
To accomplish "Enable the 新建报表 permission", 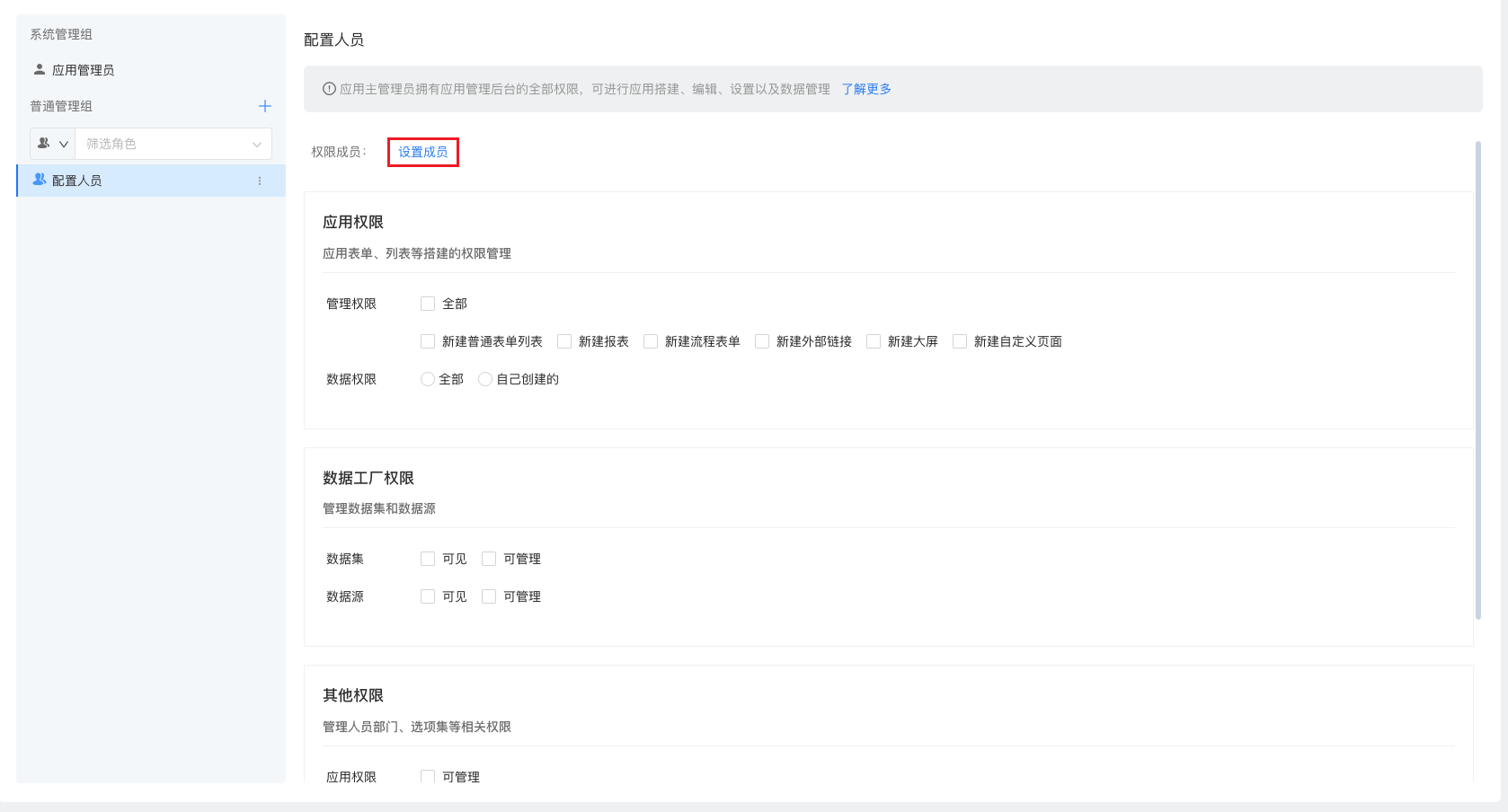I will coord(564,341).
